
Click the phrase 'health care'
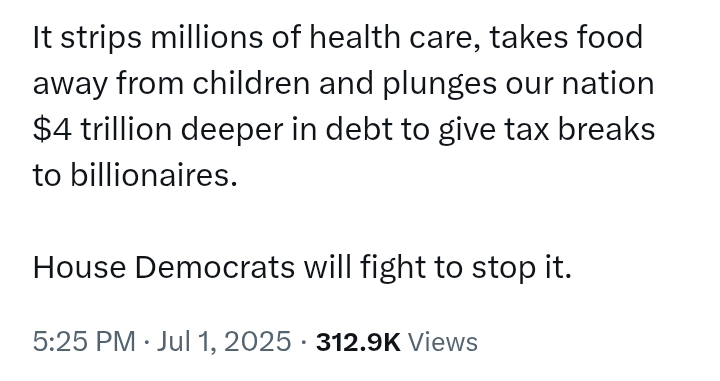tap(394, 37)
